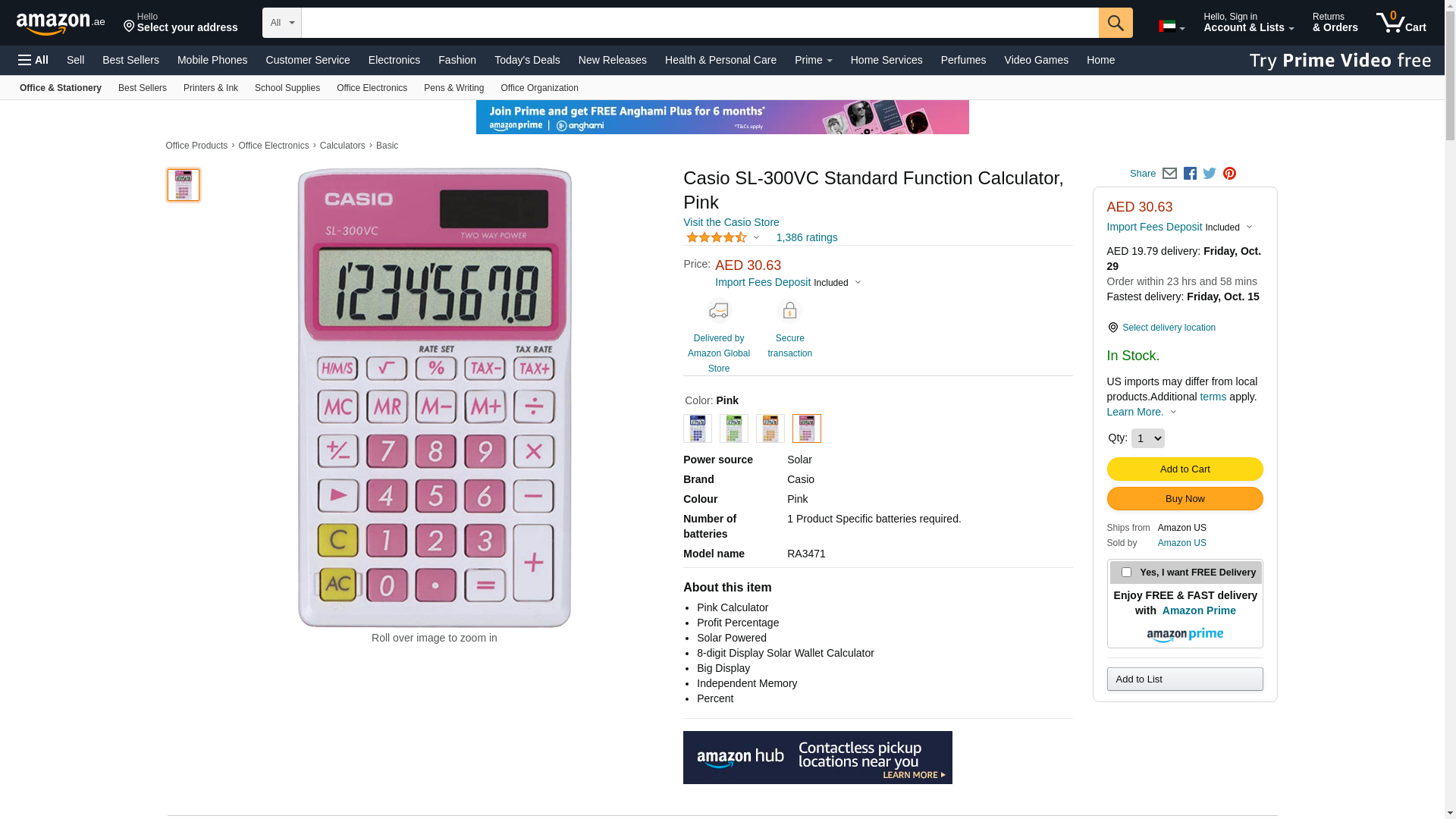Expand the All search category dropdown

282,23
